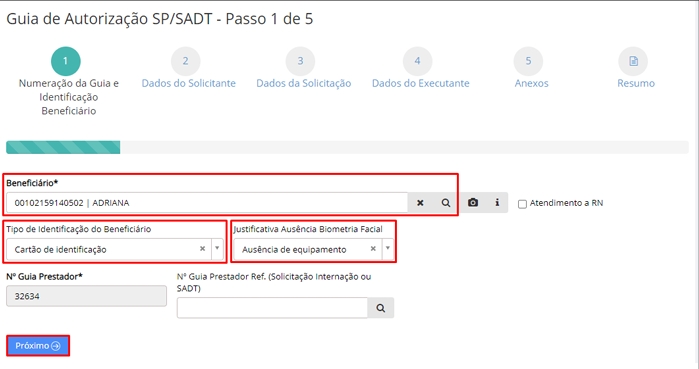
Task: Go to step 5 circle
Action: pos(528,61)
